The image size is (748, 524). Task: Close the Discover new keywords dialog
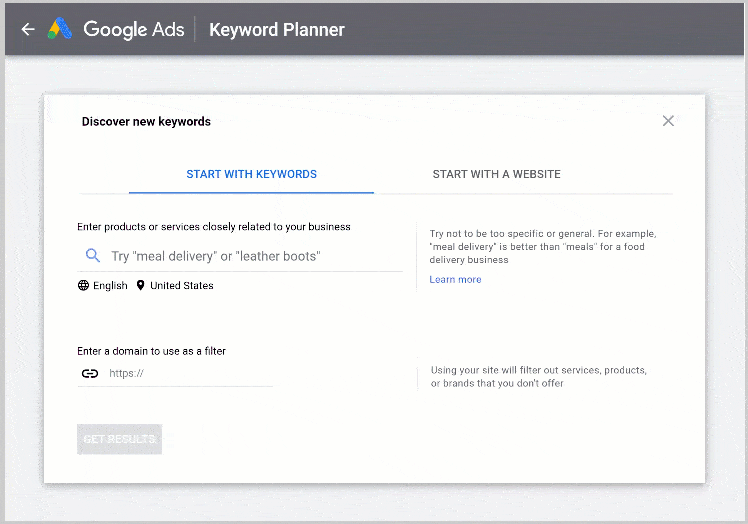(x=668, y=121)
